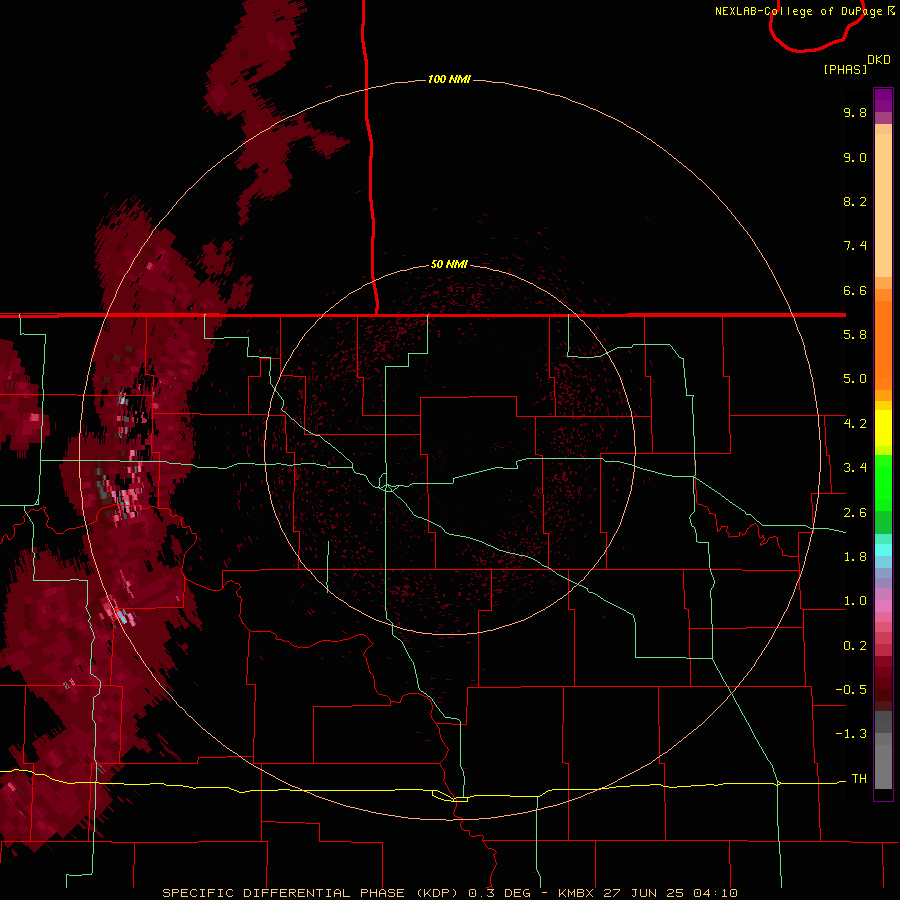The image size is (900, 900).
Task: Click the -1.3 color scale value
Action: [x=851, y=734]
